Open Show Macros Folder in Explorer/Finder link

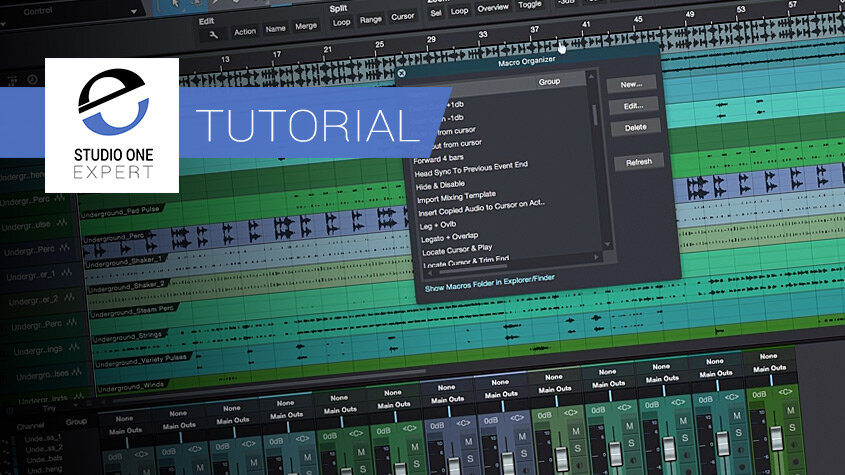pyautogui.click(x=489, y=283)
